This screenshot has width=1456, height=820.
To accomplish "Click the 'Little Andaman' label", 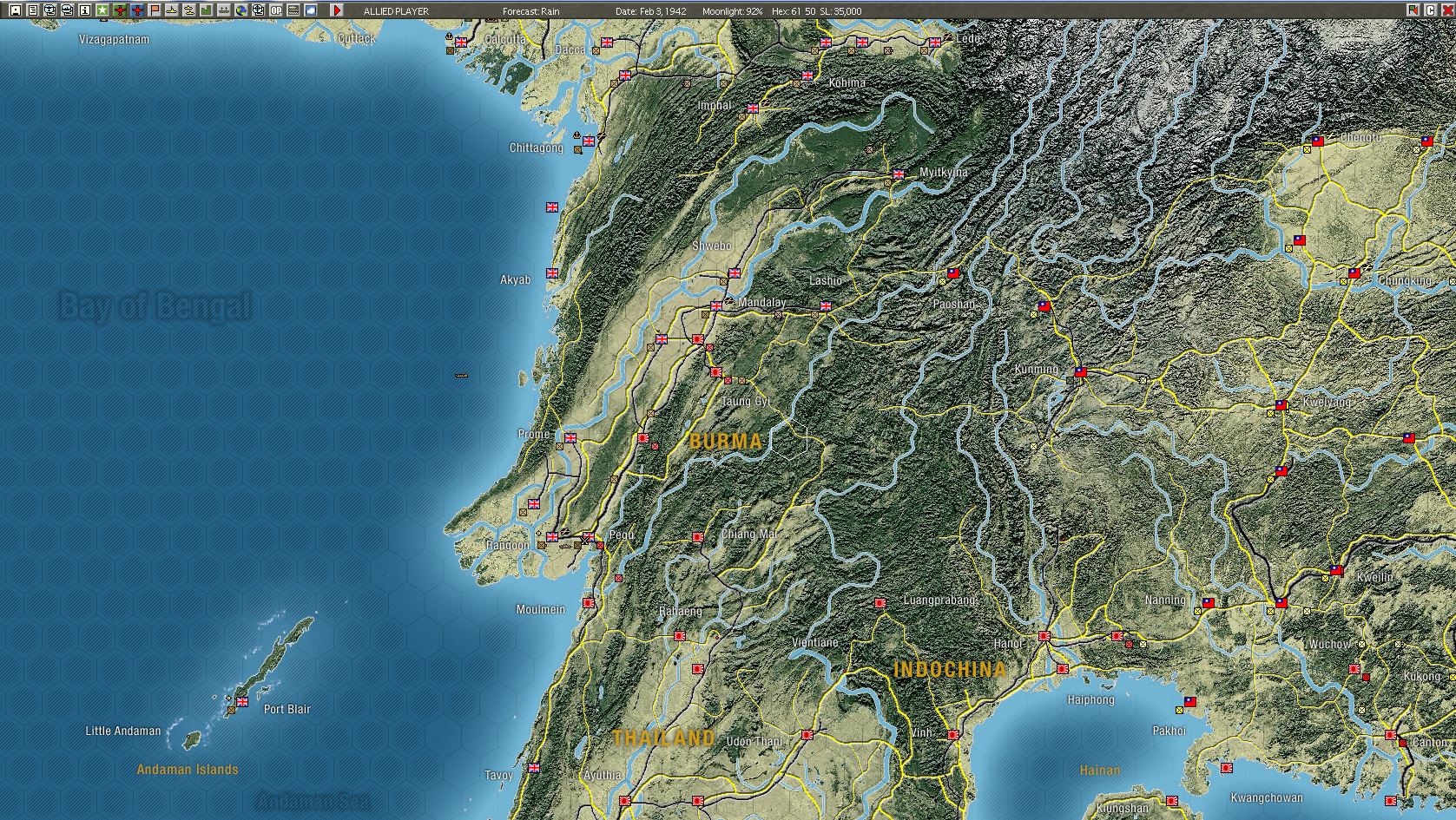I will click(x=123, y=731).
